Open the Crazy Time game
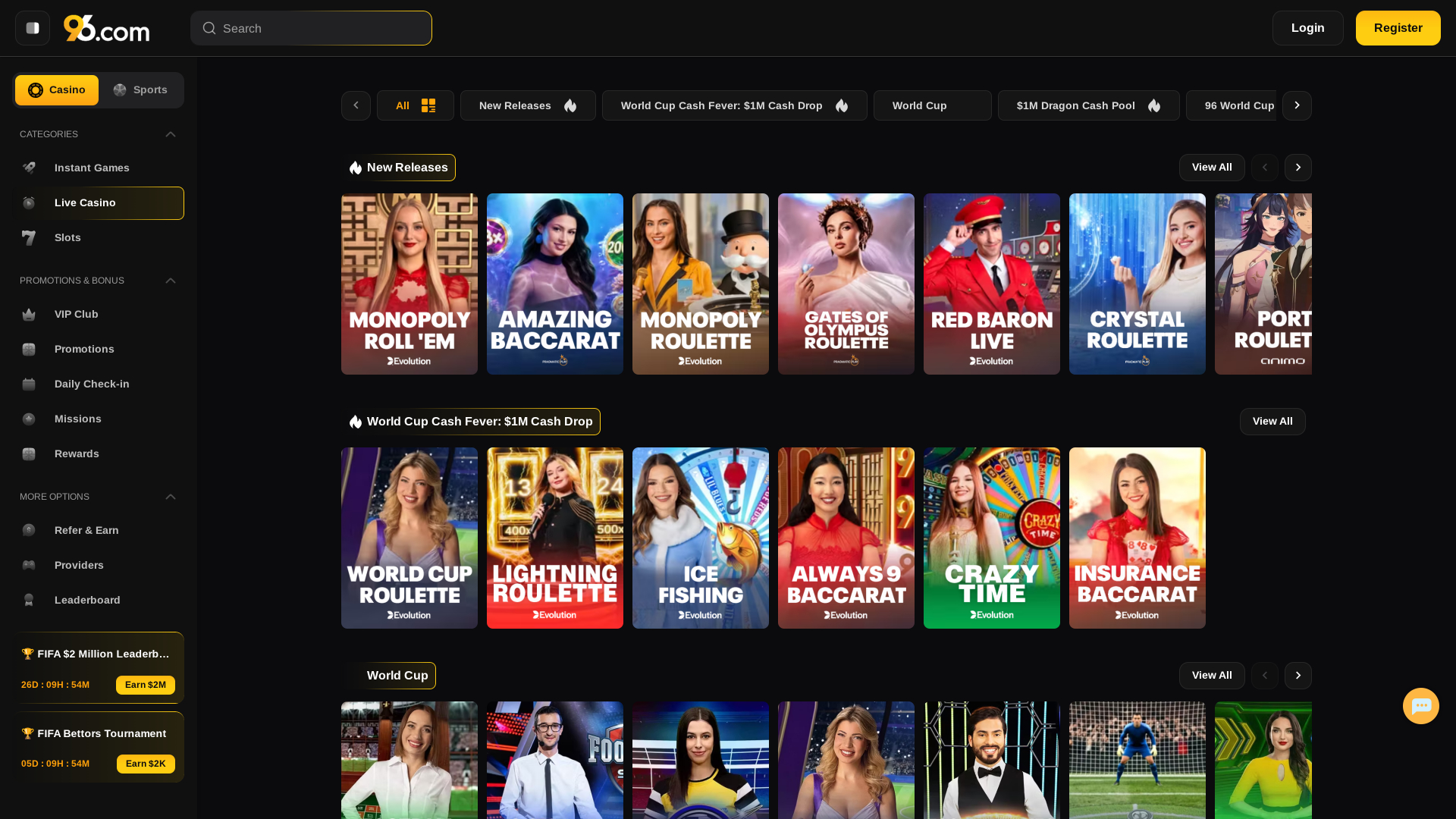1456x819 pixels. 992,538
